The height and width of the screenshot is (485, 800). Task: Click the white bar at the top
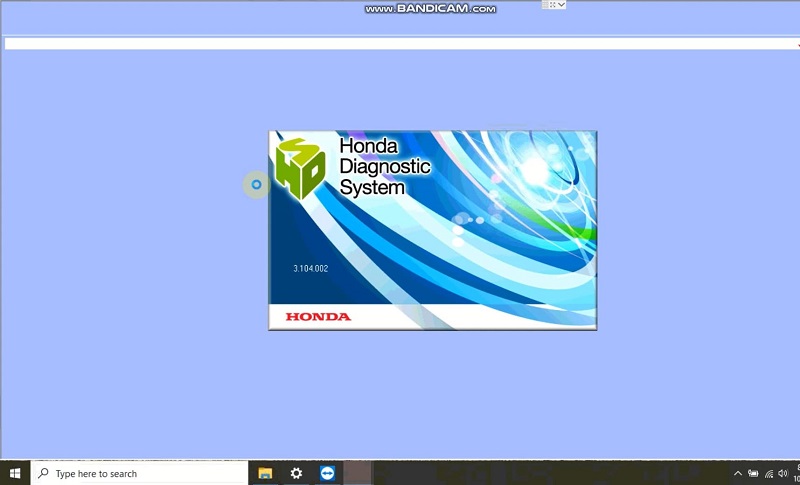[x=401, y=44]
